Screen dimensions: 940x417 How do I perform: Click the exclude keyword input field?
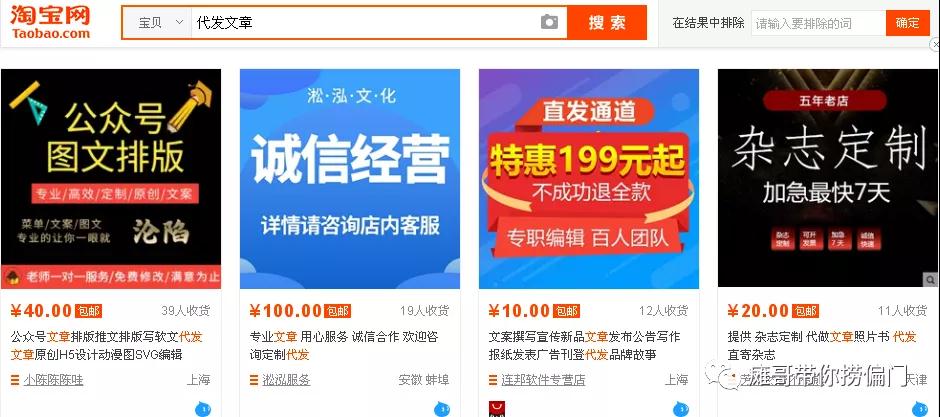(x=818, y=23)
